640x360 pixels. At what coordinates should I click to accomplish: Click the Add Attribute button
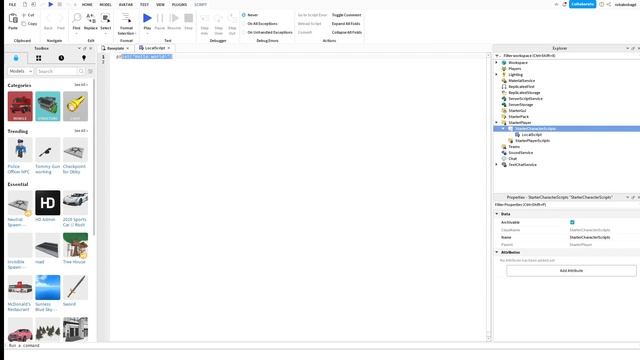click(x=571, y=271)
